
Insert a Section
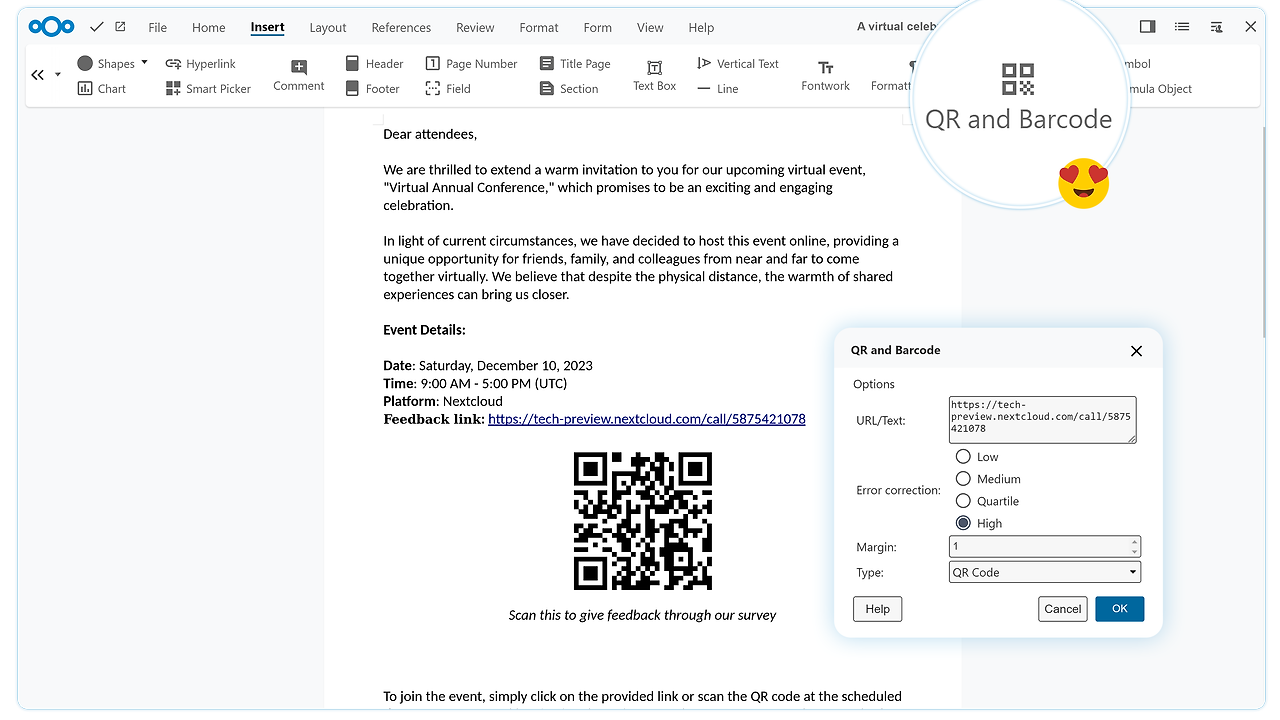(x=568, y=88)
